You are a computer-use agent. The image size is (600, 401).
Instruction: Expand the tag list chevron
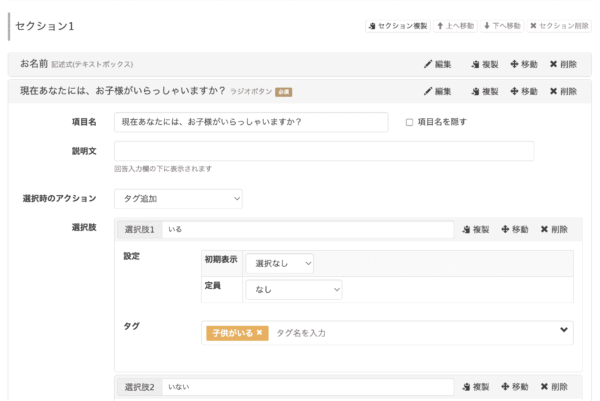click(564, 331)
